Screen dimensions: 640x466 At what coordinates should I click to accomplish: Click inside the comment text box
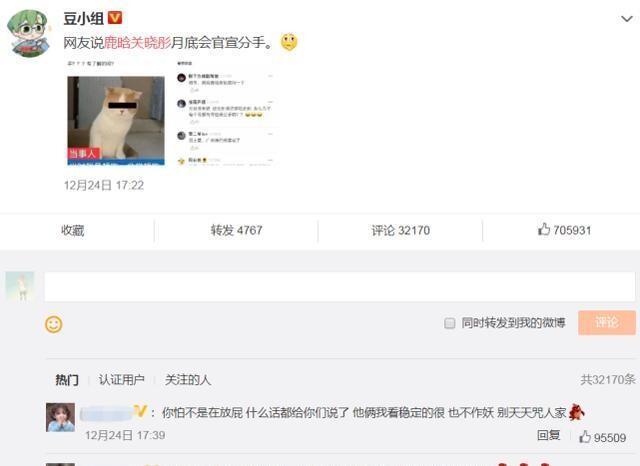tap(340, 287)
